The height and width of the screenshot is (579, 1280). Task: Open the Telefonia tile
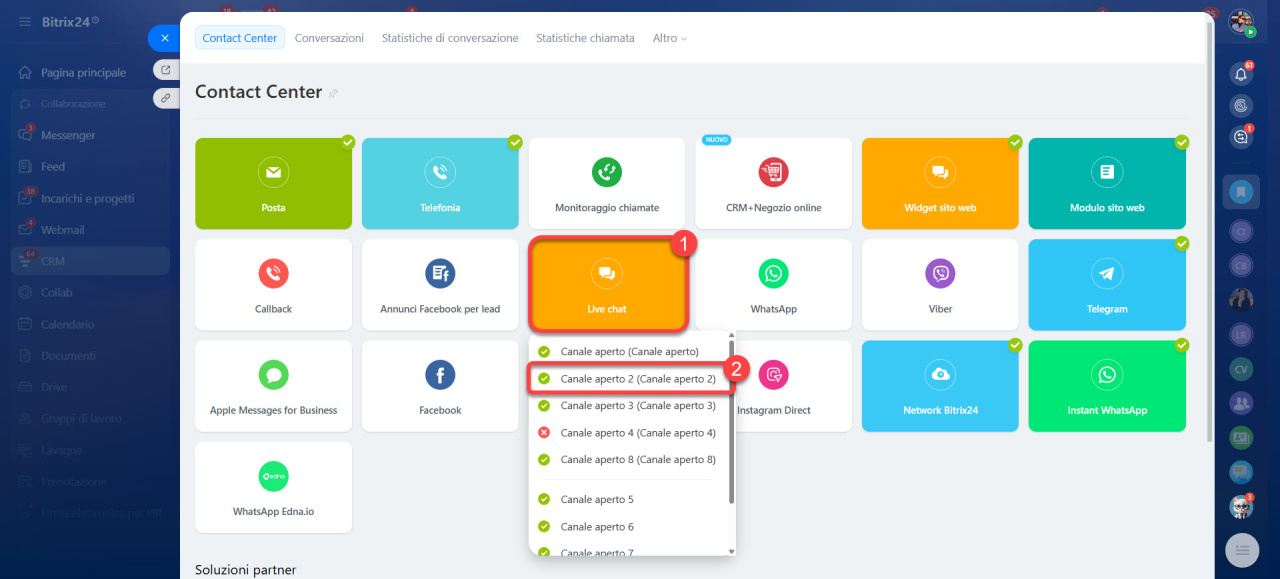[x=440, y=184]
